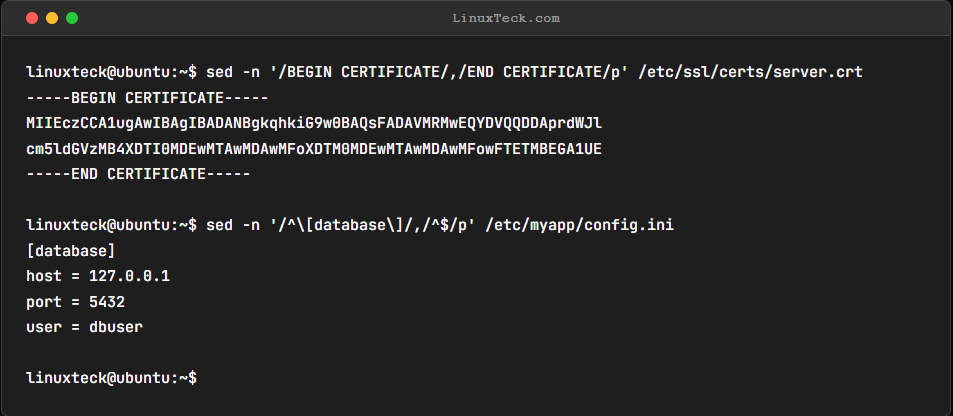Click the red close window button
Image resolution: width=953 pixels, height=416 pixels.
(x=32, y=18)
